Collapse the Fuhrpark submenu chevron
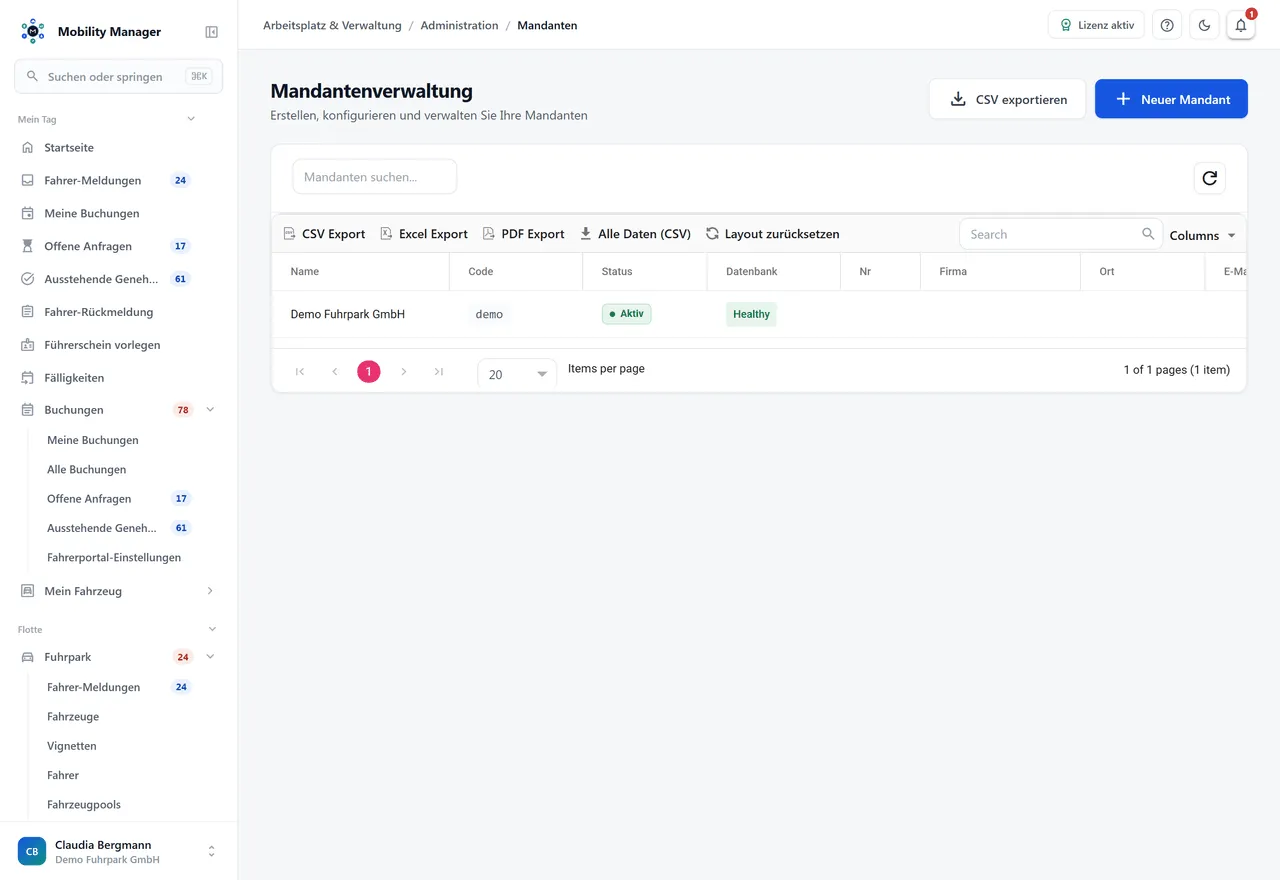The width and height of the screenshot is (1280, 880). tap(210, 657)
